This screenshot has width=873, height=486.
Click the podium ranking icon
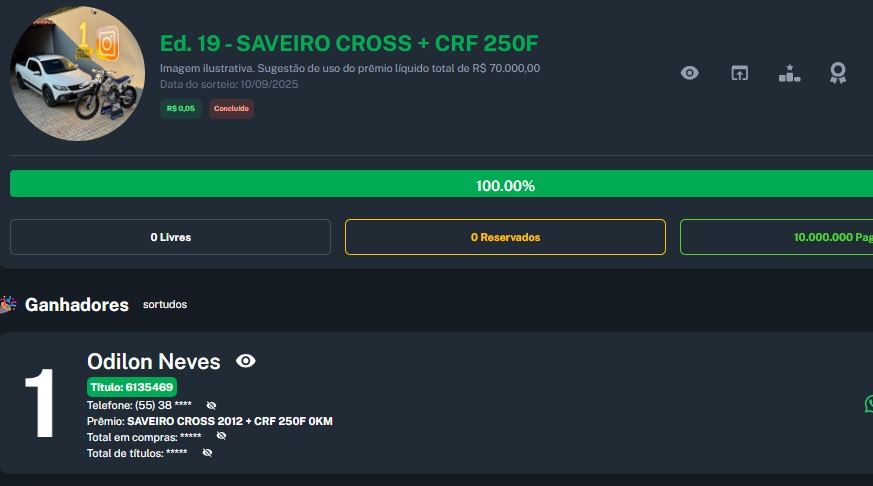(x=789, y=73)
